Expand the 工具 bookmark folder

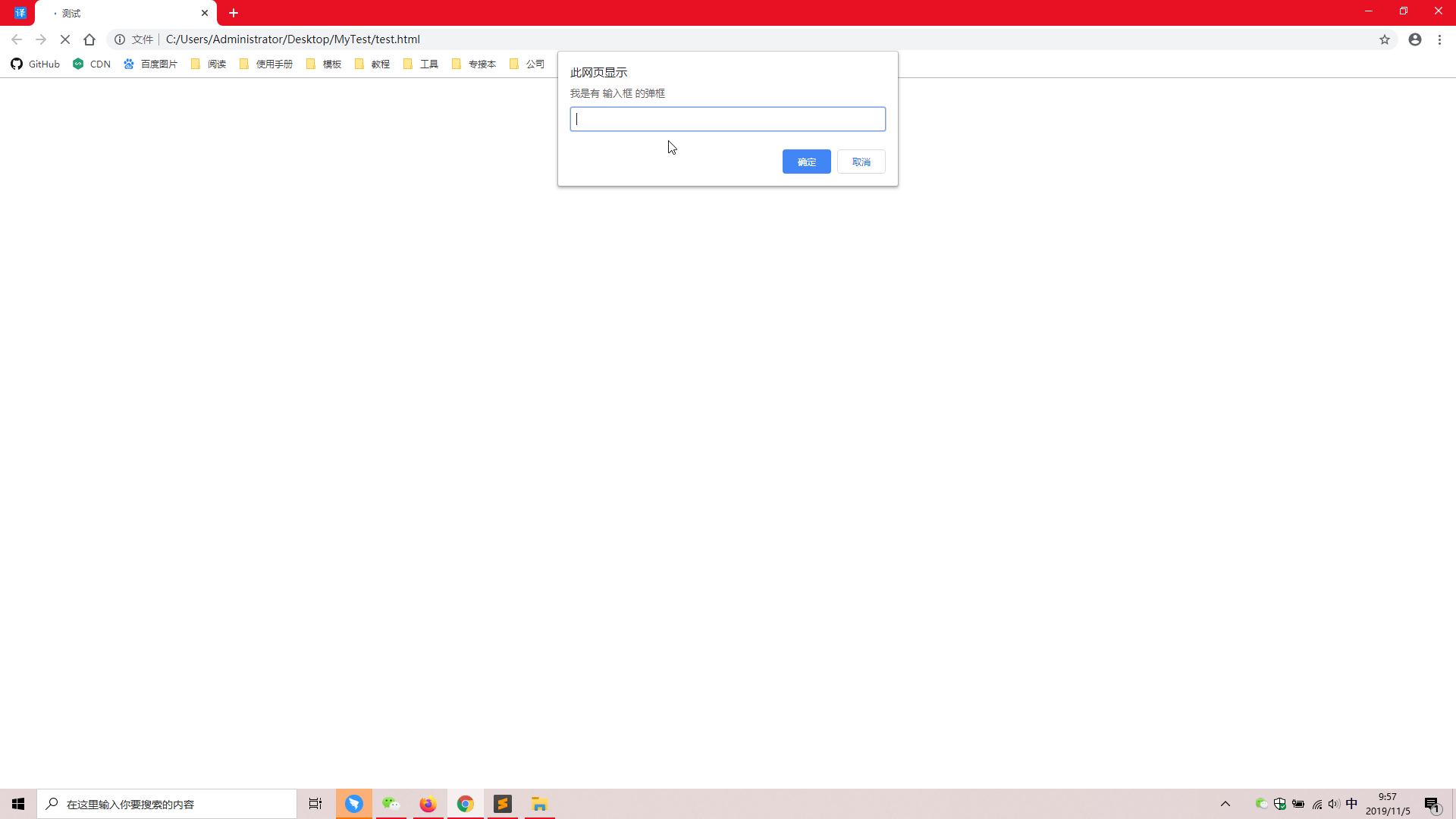tap(421, 64)
